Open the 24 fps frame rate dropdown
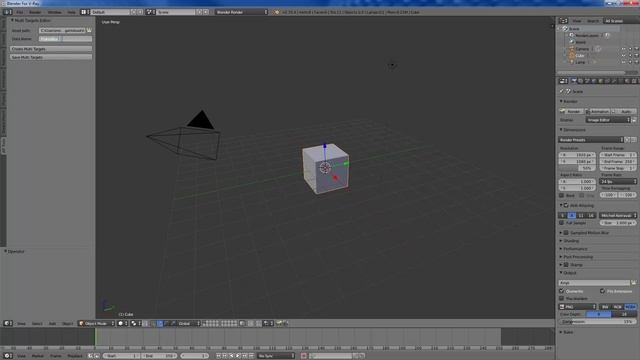 (618, 181)
